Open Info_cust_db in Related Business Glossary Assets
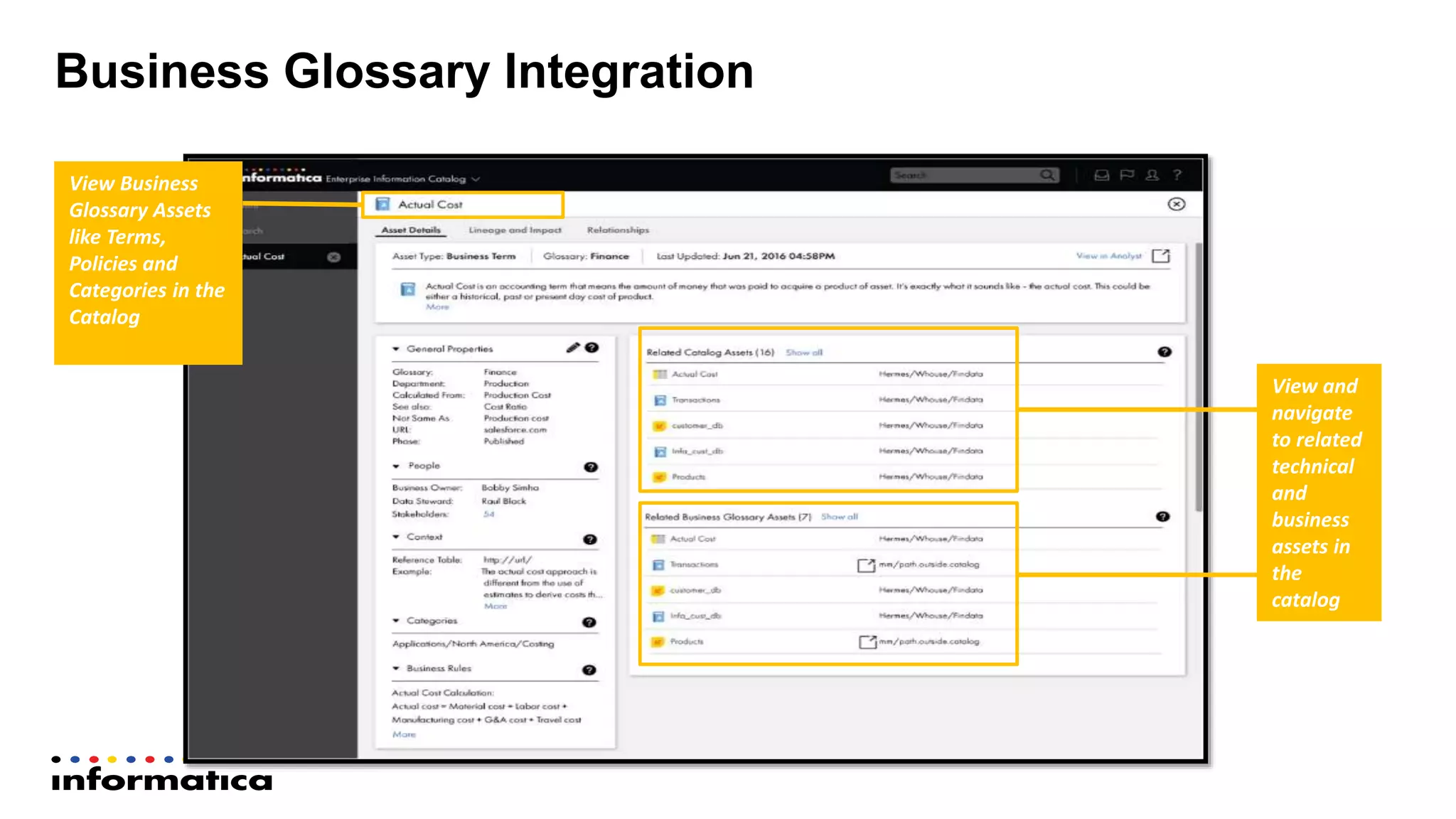 pos(695,616)
